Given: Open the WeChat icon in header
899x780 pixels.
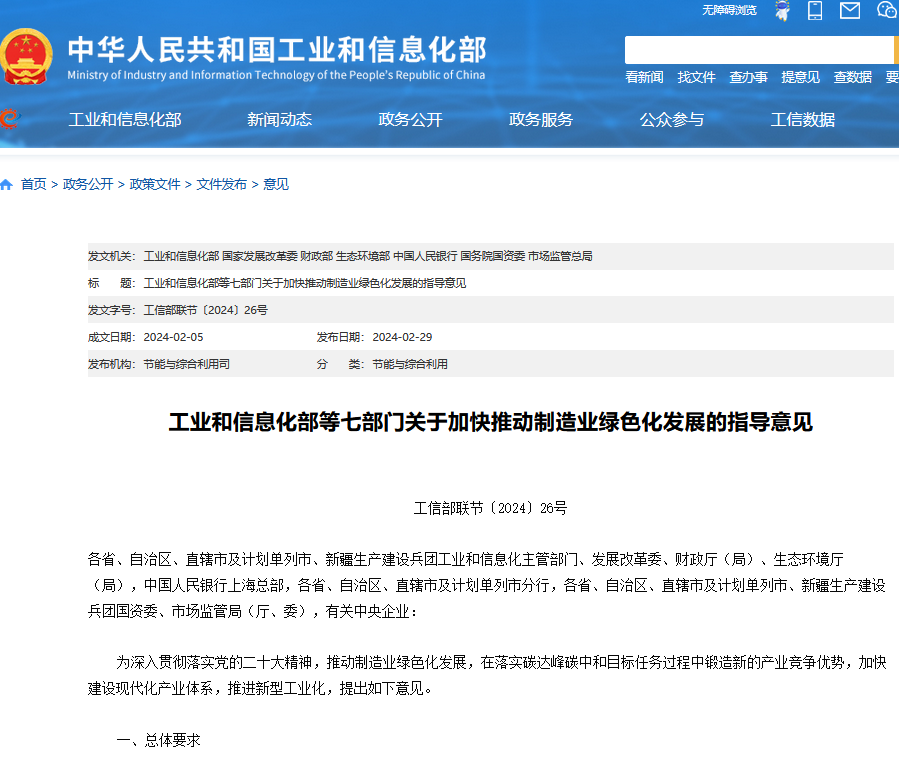Looking at the screenshot, I should (887, 11).
